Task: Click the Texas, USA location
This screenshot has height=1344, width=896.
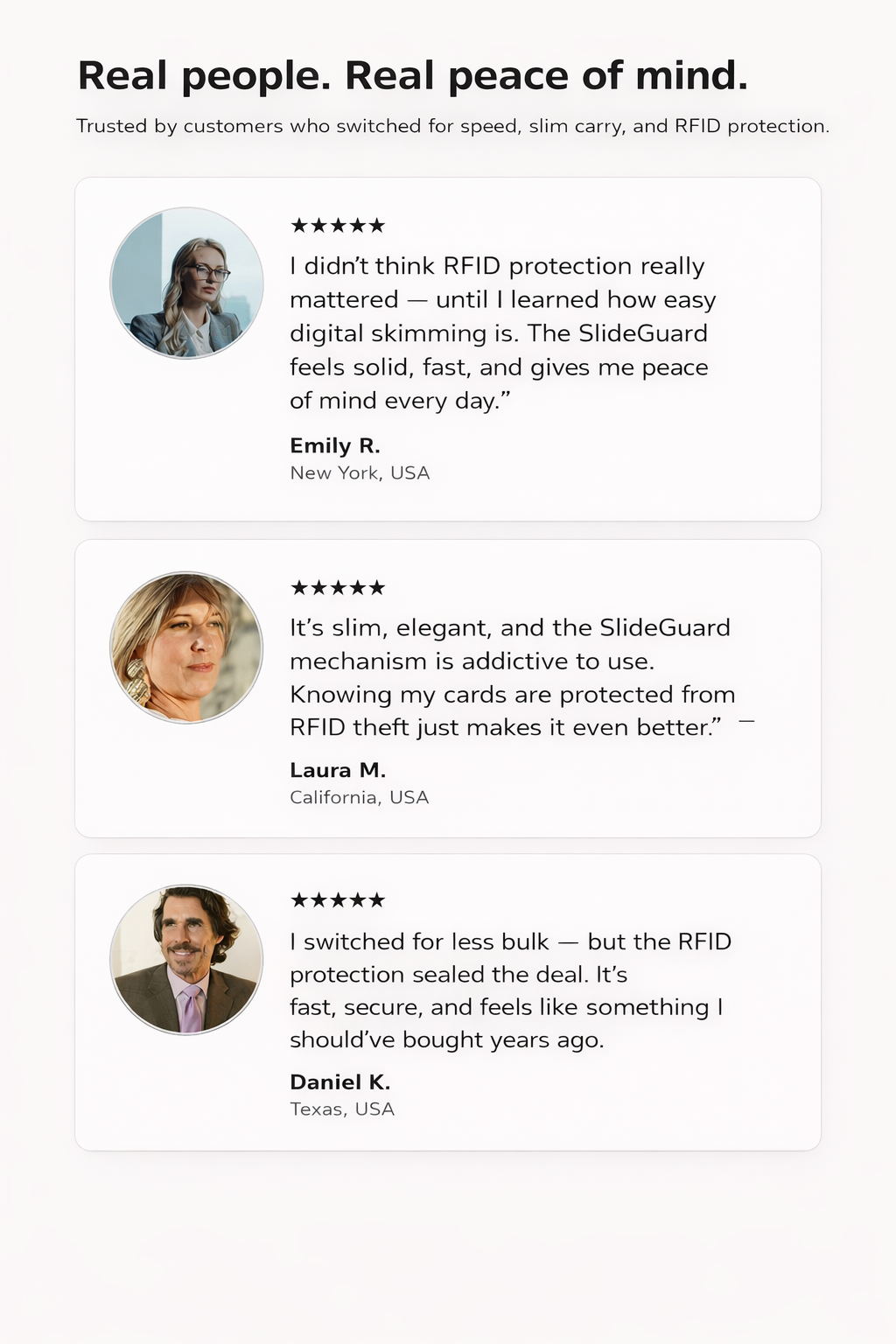Action: (342, 1109)
